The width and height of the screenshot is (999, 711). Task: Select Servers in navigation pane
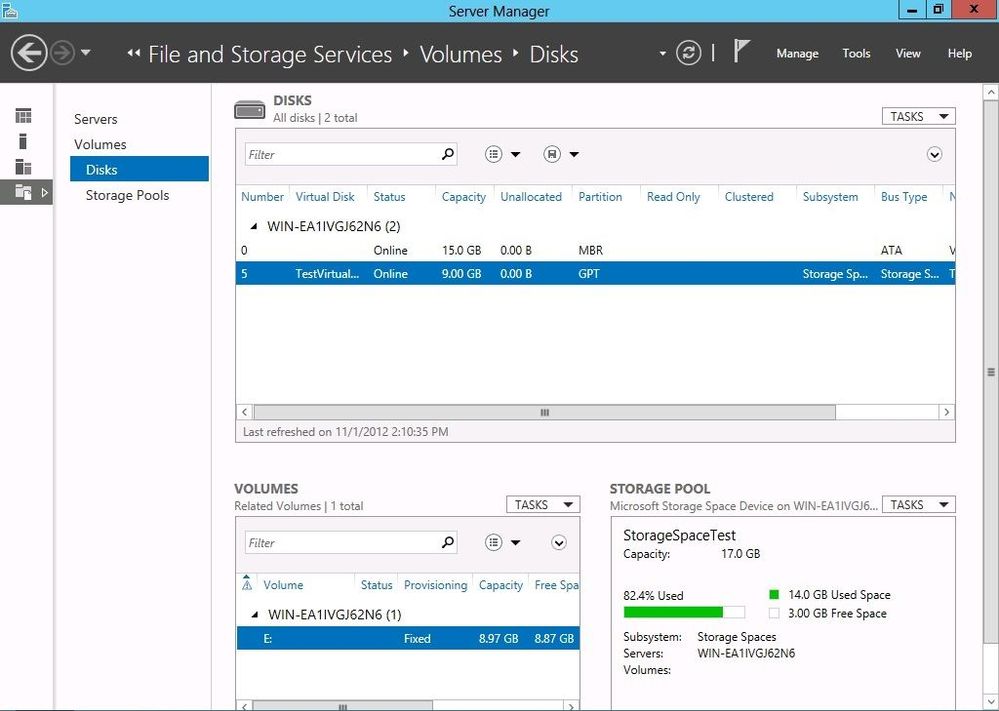[96, 119]
